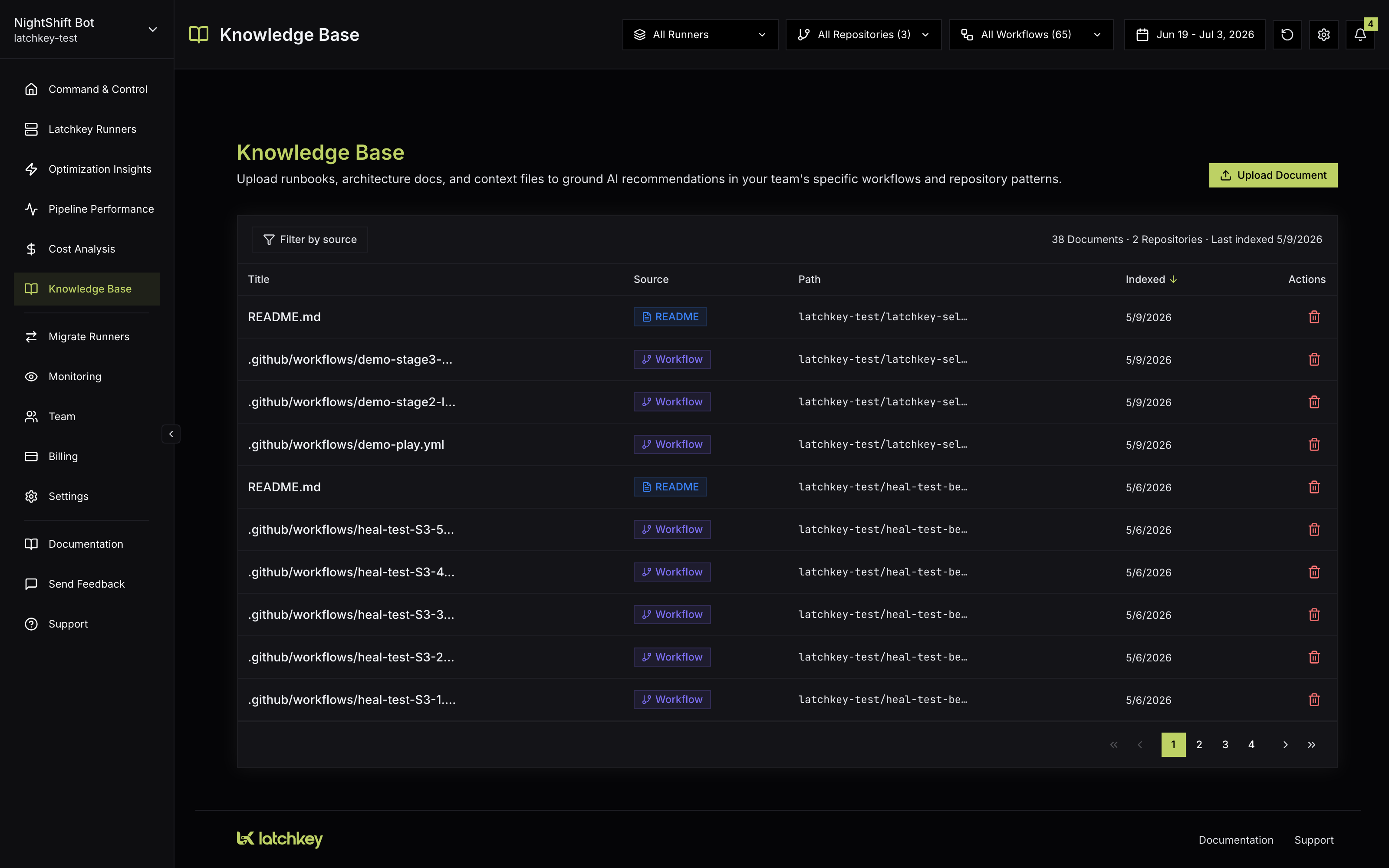The width and height of the screenshot is (1389, 868).
Task: Delete heal-test-S3-1 workflow document
Action: [x=1314, y=699]
